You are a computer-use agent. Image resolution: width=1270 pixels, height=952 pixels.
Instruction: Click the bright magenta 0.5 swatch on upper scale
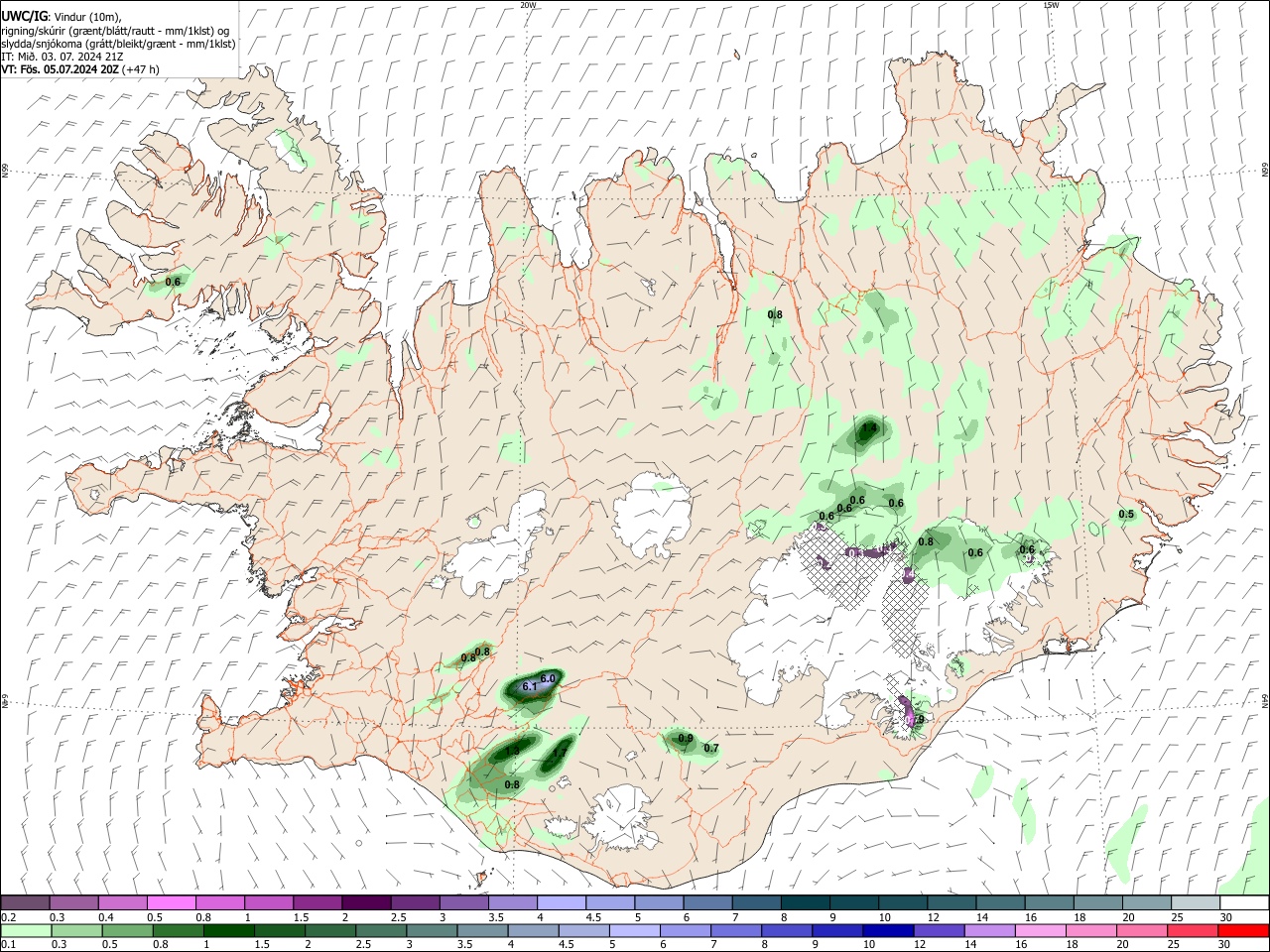171,902
